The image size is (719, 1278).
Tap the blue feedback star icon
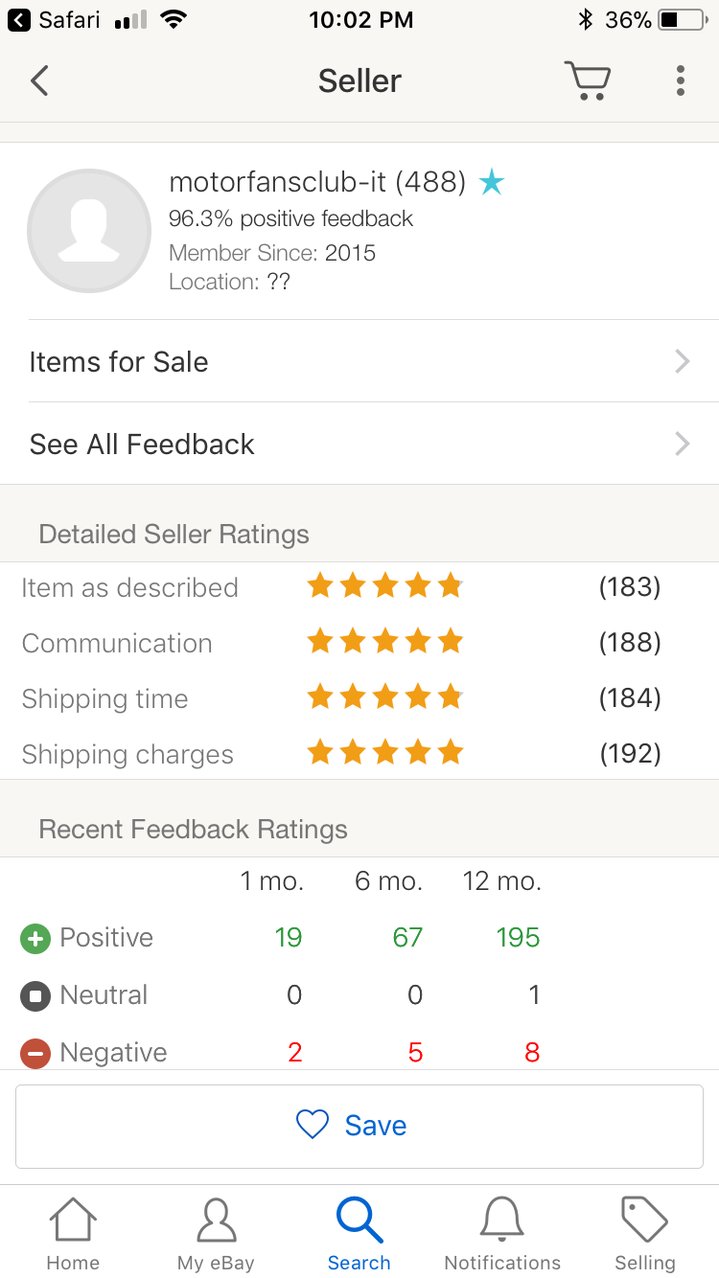tap(491, 182)
